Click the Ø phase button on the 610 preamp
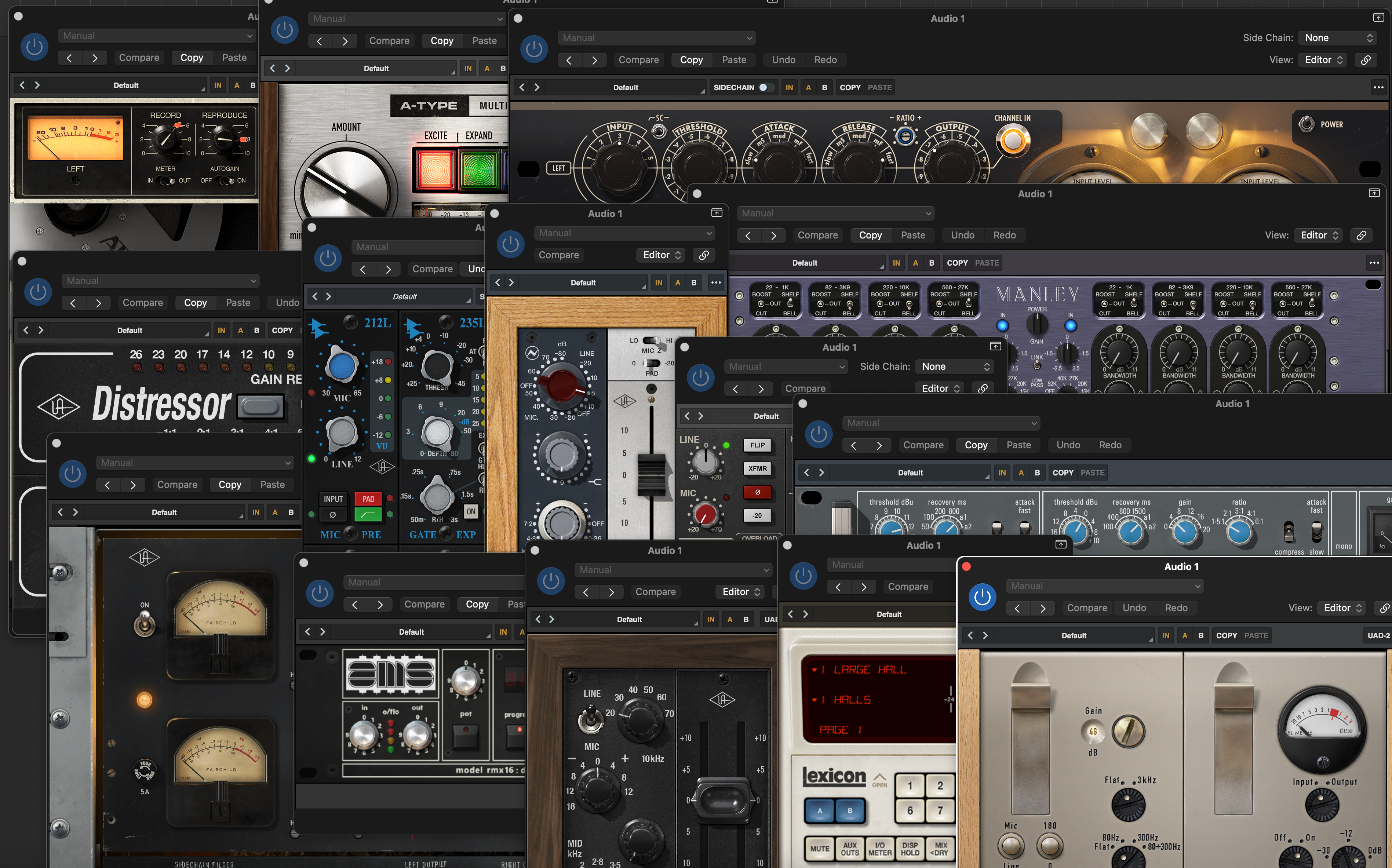The image size is (1392, 868). click(x=758, y=493)
